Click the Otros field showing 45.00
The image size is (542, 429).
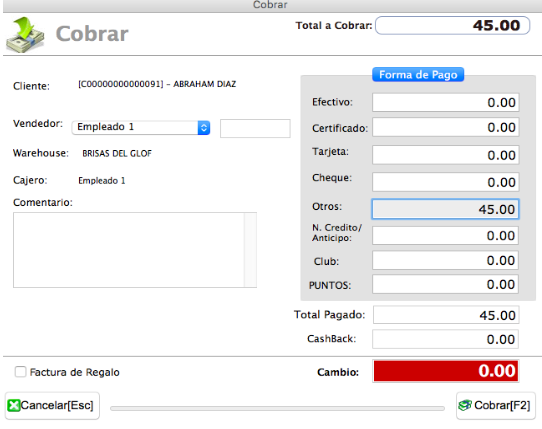(x=446, y=209)
